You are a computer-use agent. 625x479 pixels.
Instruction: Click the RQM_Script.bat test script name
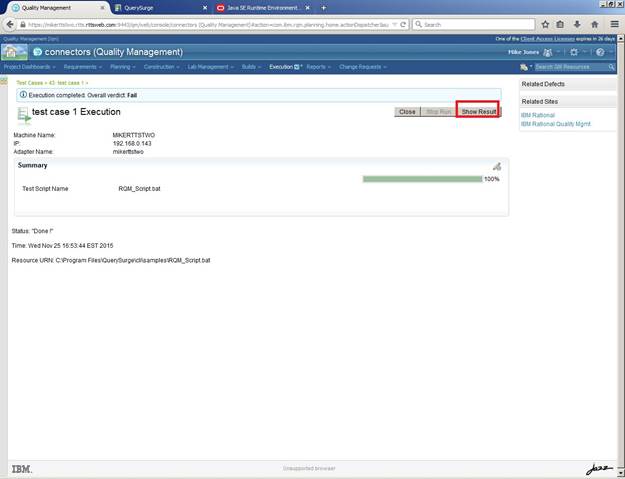coord(139,188)
